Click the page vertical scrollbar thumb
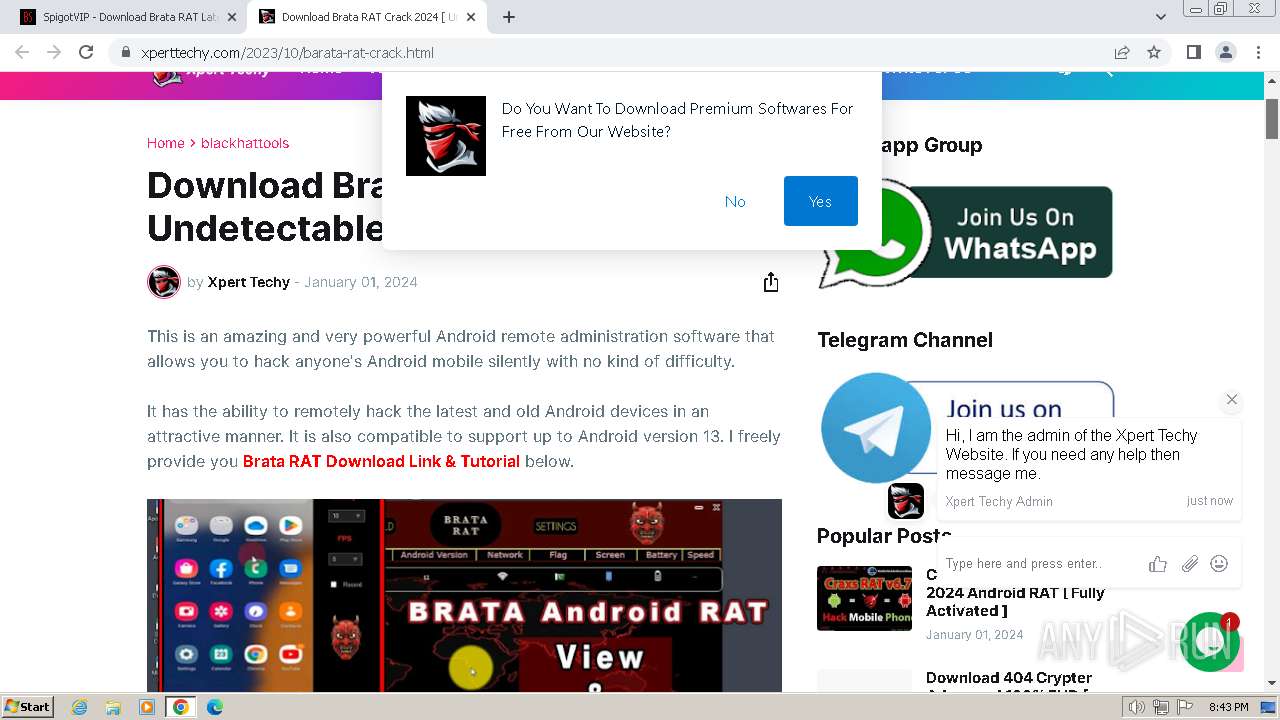The height and width of the screenshot is (720, 1280). pos(1272,119)
